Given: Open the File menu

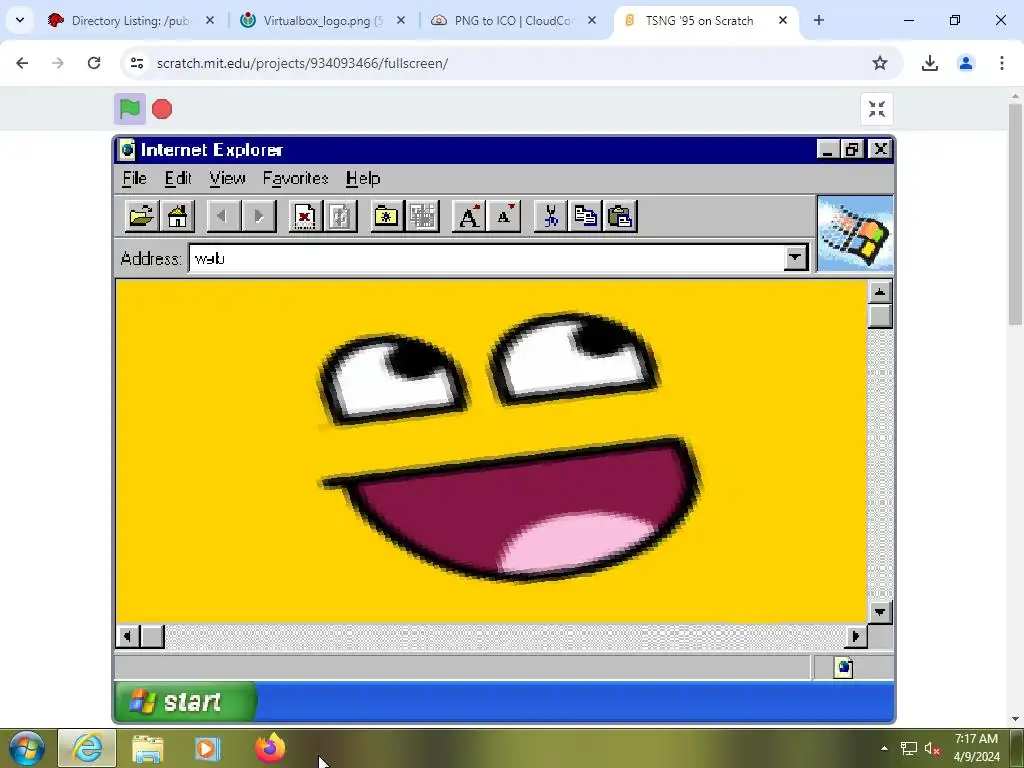Looking at the screenshot, I should 135,178.
